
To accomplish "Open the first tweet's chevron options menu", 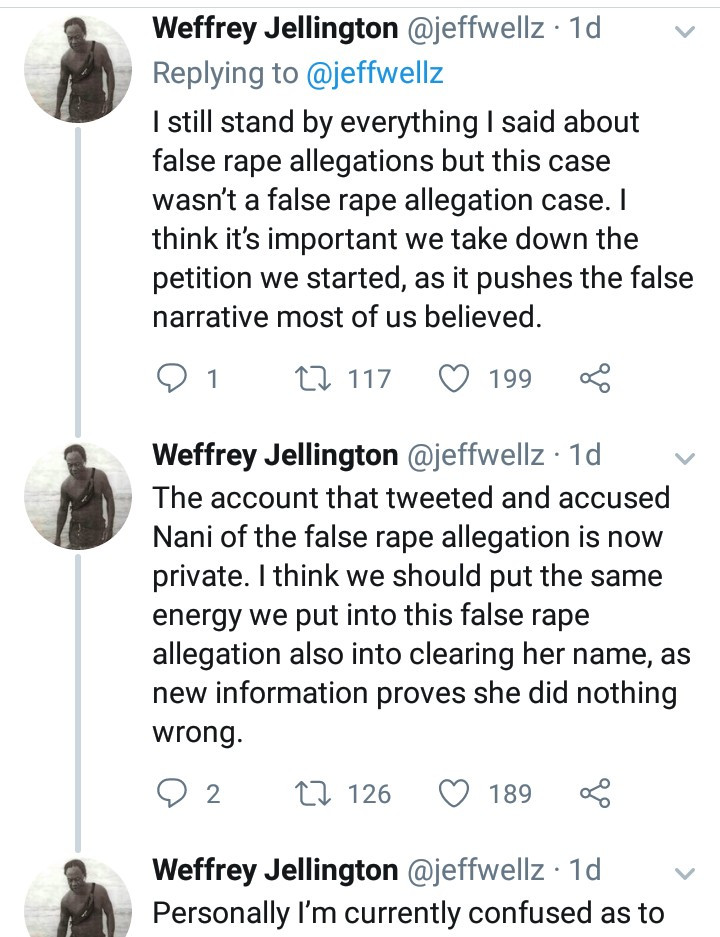I will coord(685,33).
